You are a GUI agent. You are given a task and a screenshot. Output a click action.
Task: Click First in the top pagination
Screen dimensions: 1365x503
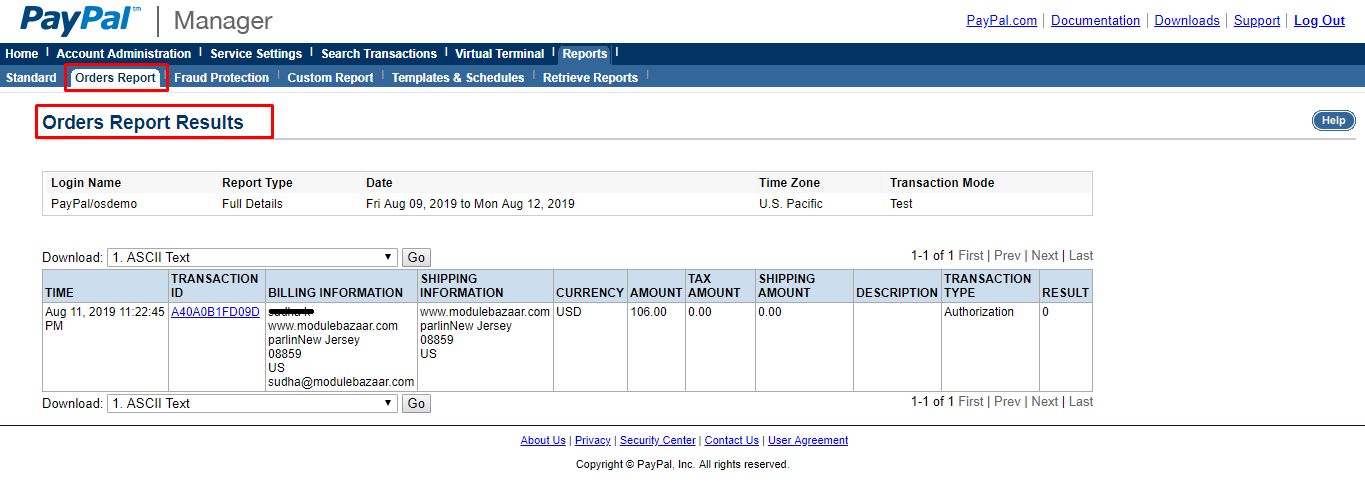pos(971,256)
